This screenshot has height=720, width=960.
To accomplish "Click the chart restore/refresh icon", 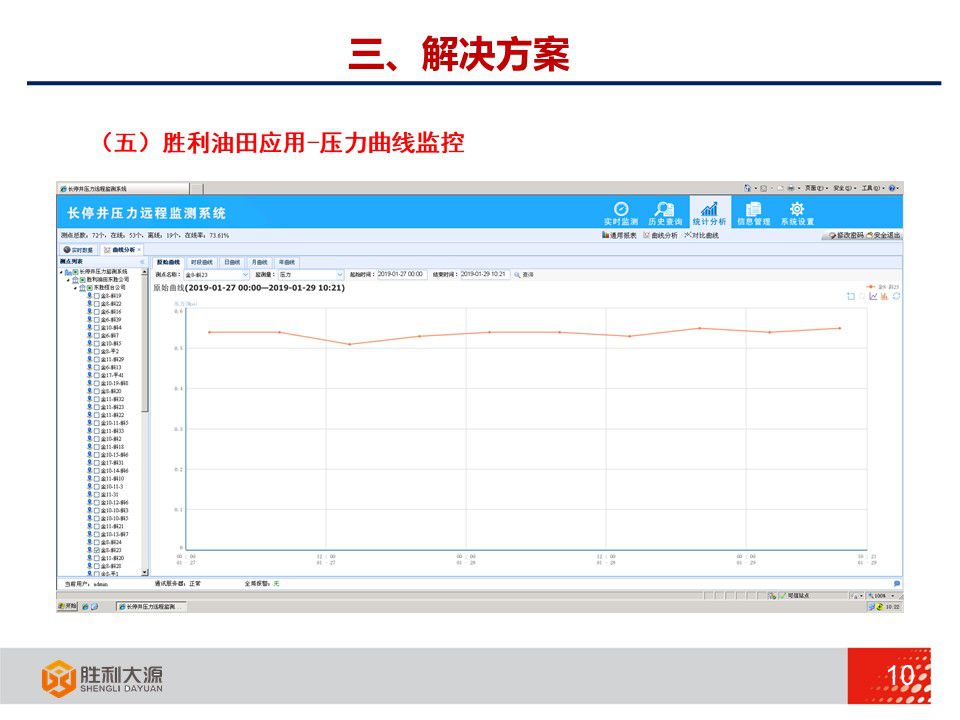I will [896, 296].
